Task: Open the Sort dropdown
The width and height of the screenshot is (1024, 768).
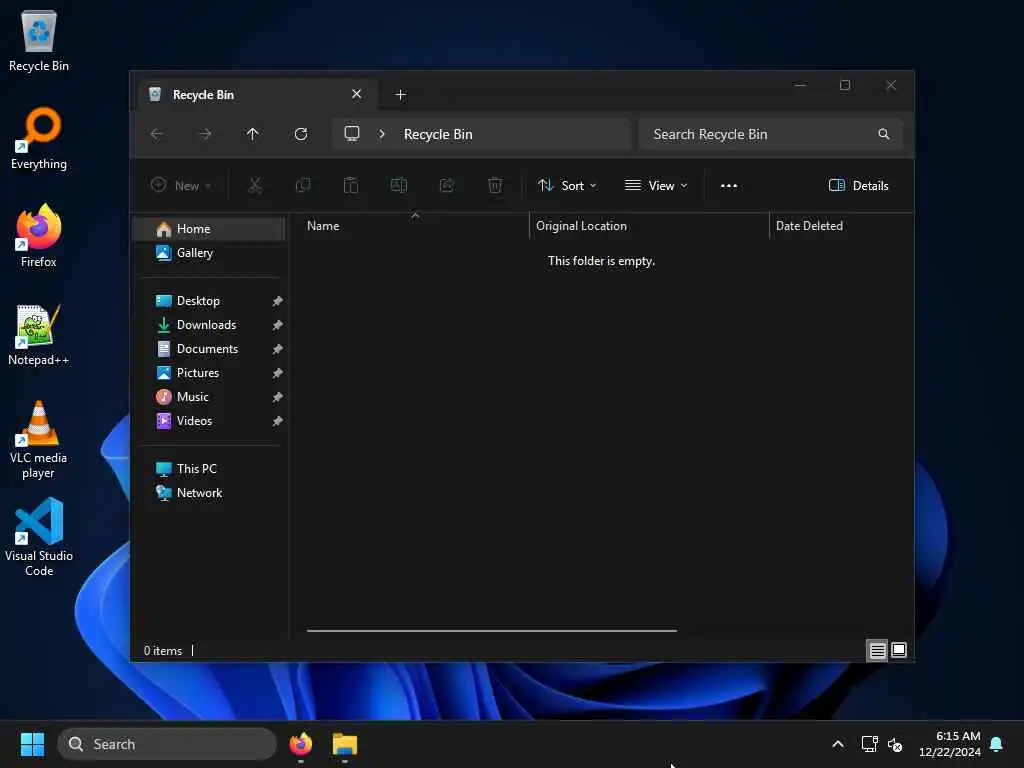Action: (x=567, y=185)
